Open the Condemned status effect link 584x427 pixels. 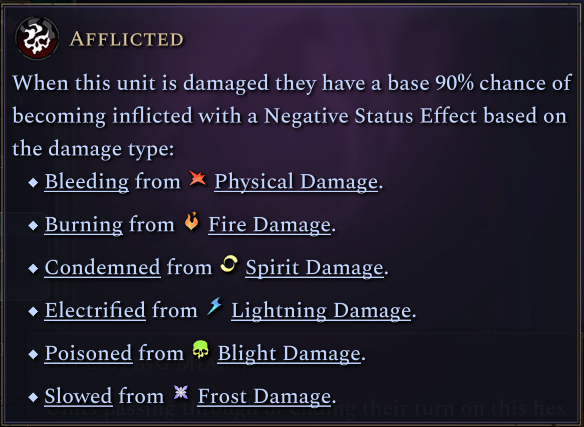(103, 268)
